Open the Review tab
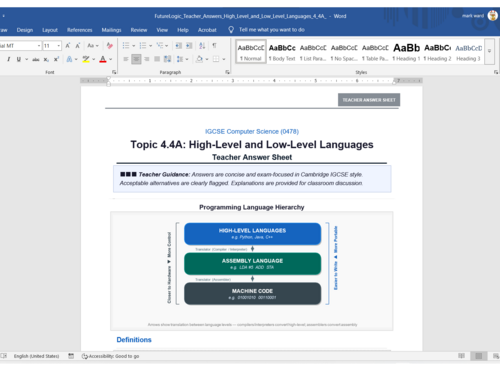Image resolution: width=500 pixels, height=375 pixels. (x=139, y=30)
